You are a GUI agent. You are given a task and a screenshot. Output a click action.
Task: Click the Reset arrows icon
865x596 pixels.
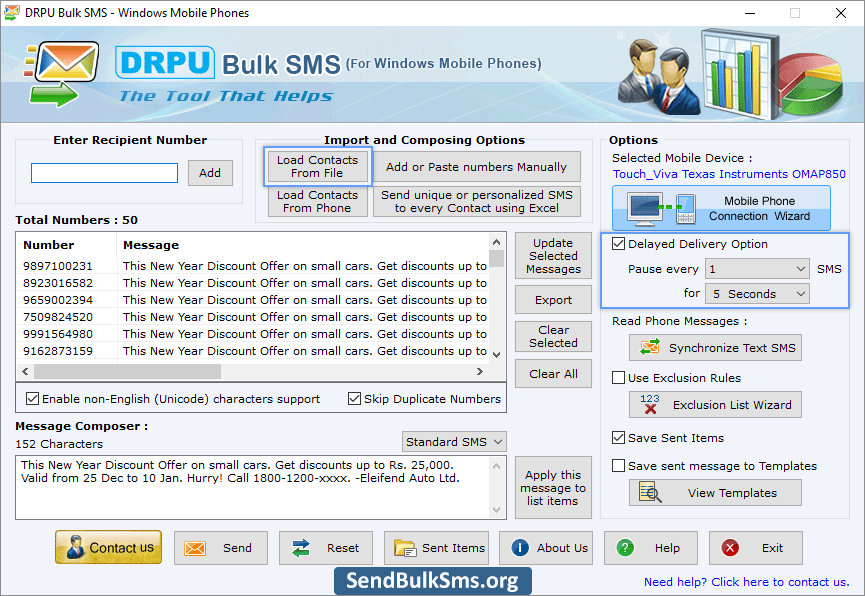pyautogui.click(x=301, y=548)
